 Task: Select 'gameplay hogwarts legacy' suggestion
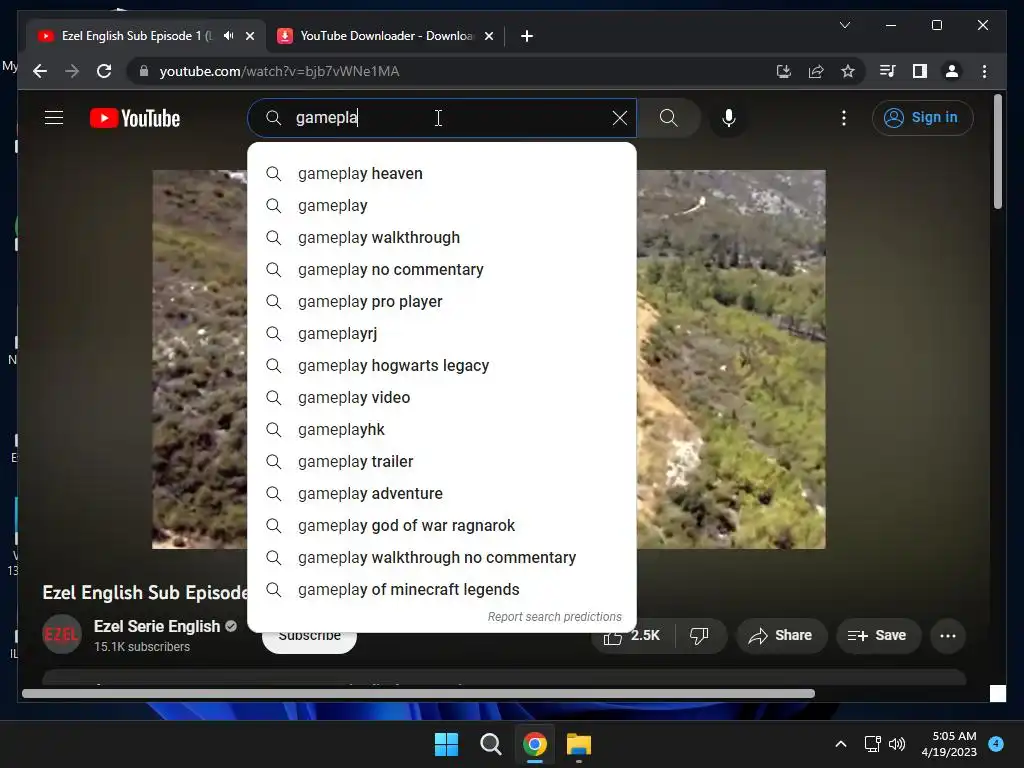[x=442, y=366]
